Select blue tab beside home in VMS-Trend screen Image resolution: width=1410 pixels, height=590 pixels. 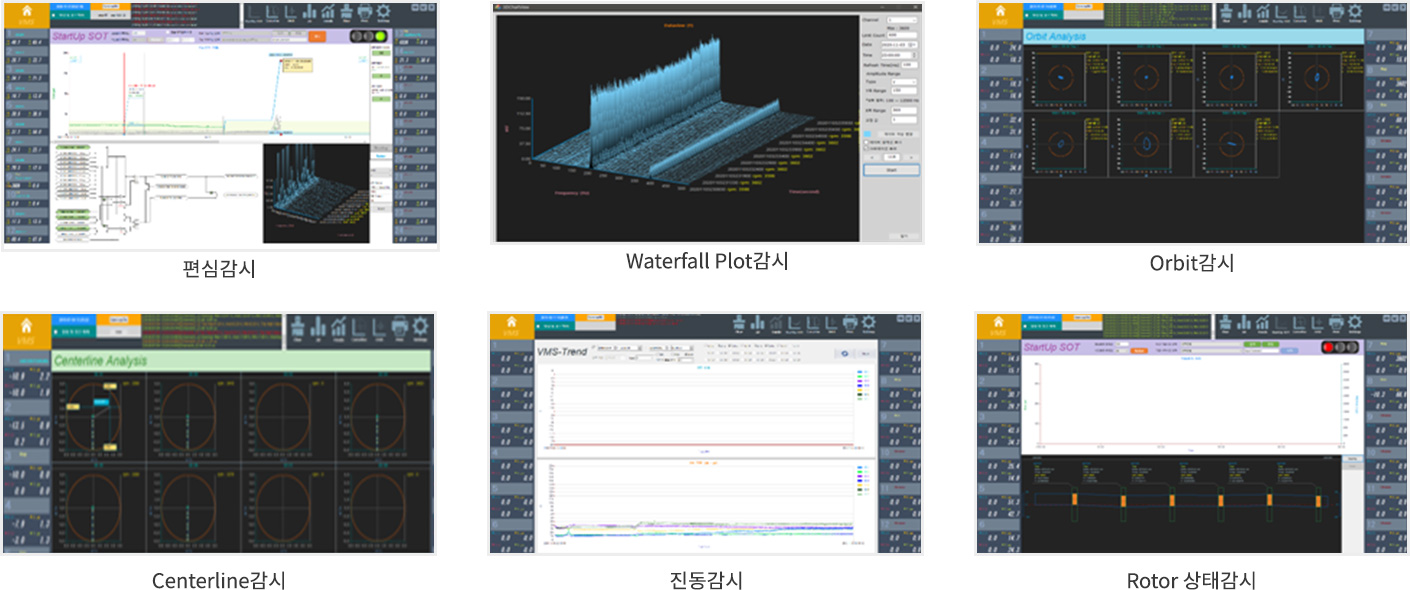pyautogui.click(x=555, y=318)
